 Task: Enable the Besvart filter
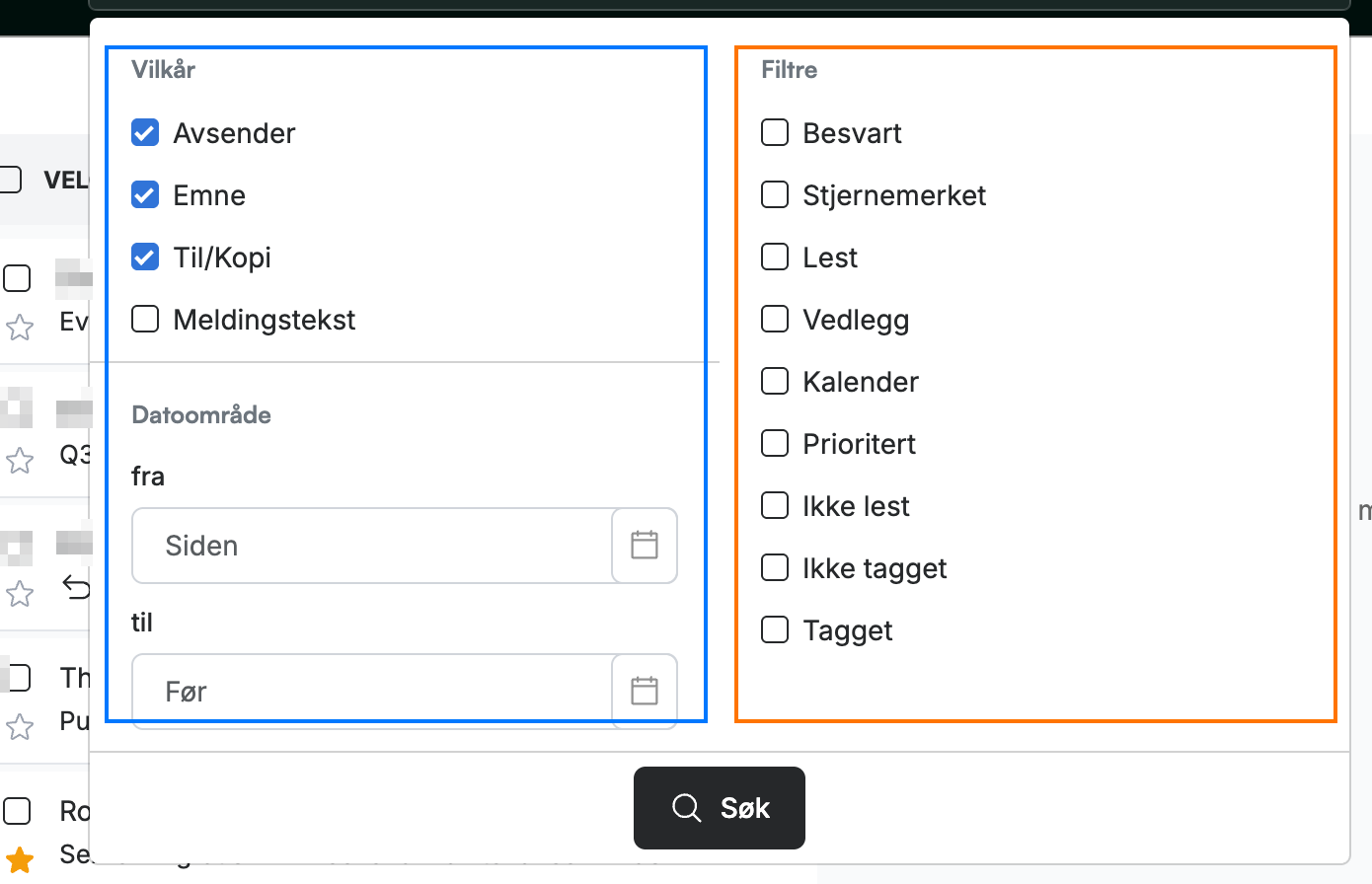click(x=775, y=132)
